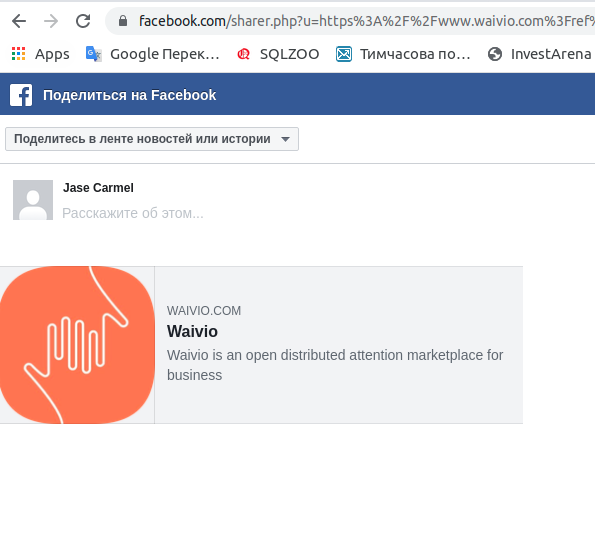Click the Jase Carmel name

tap(98, 188)
